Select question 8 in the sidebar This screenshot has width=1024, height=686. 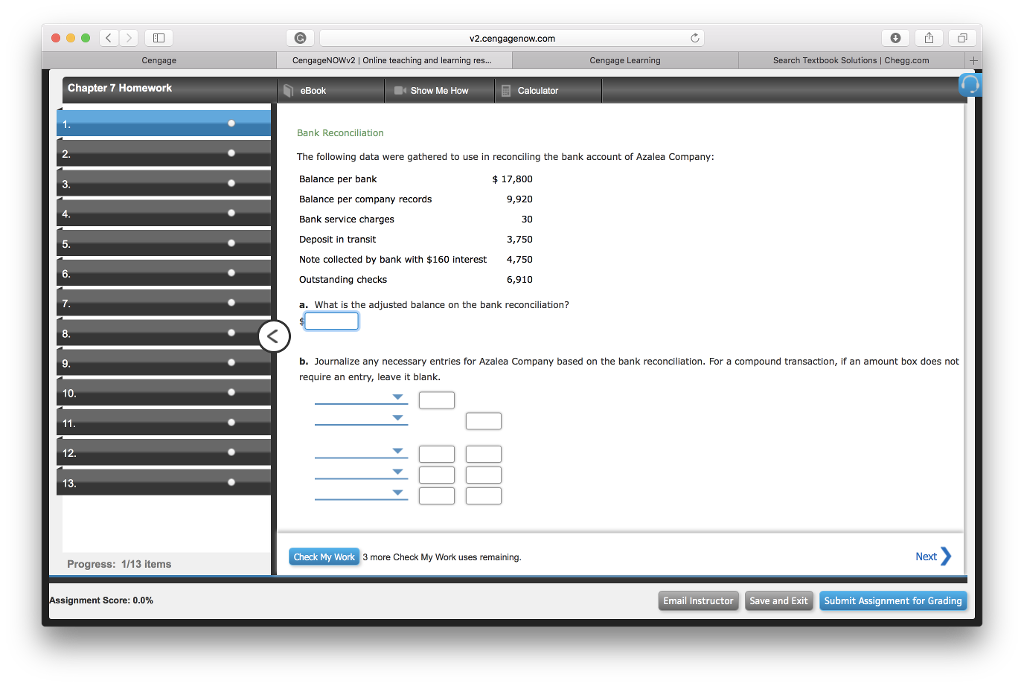coord(164,333)
